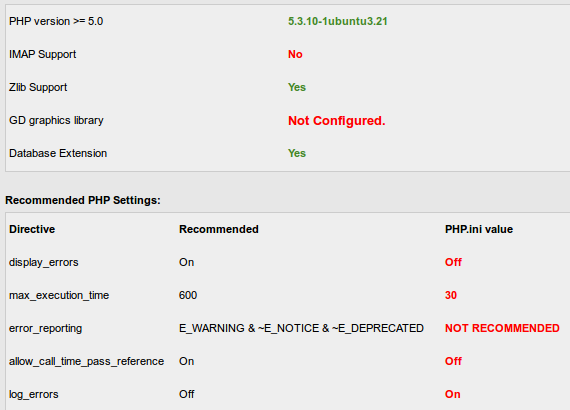Click the 'Recommended PHP Settings:' heading
This screenshot has width=570, height=410.
[83, 200]
